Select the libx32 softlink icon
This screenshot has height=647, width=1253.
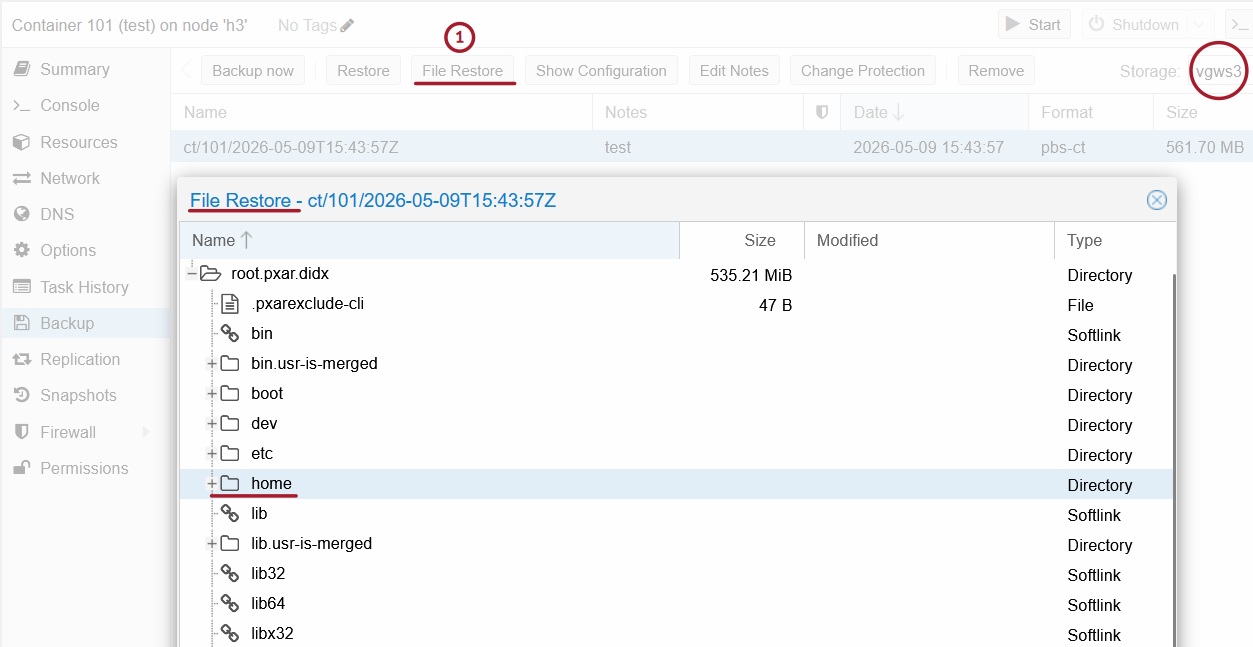tap(230, 633)
